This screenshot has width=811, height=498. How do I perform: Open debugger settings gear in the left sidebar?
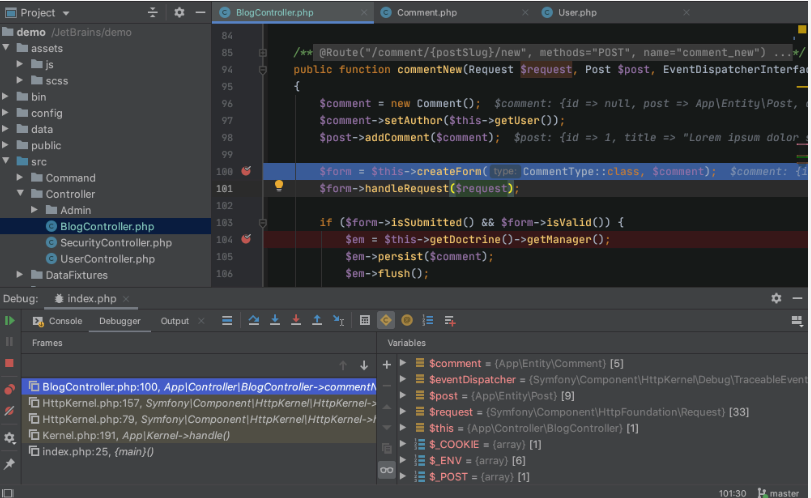point(9,438)
